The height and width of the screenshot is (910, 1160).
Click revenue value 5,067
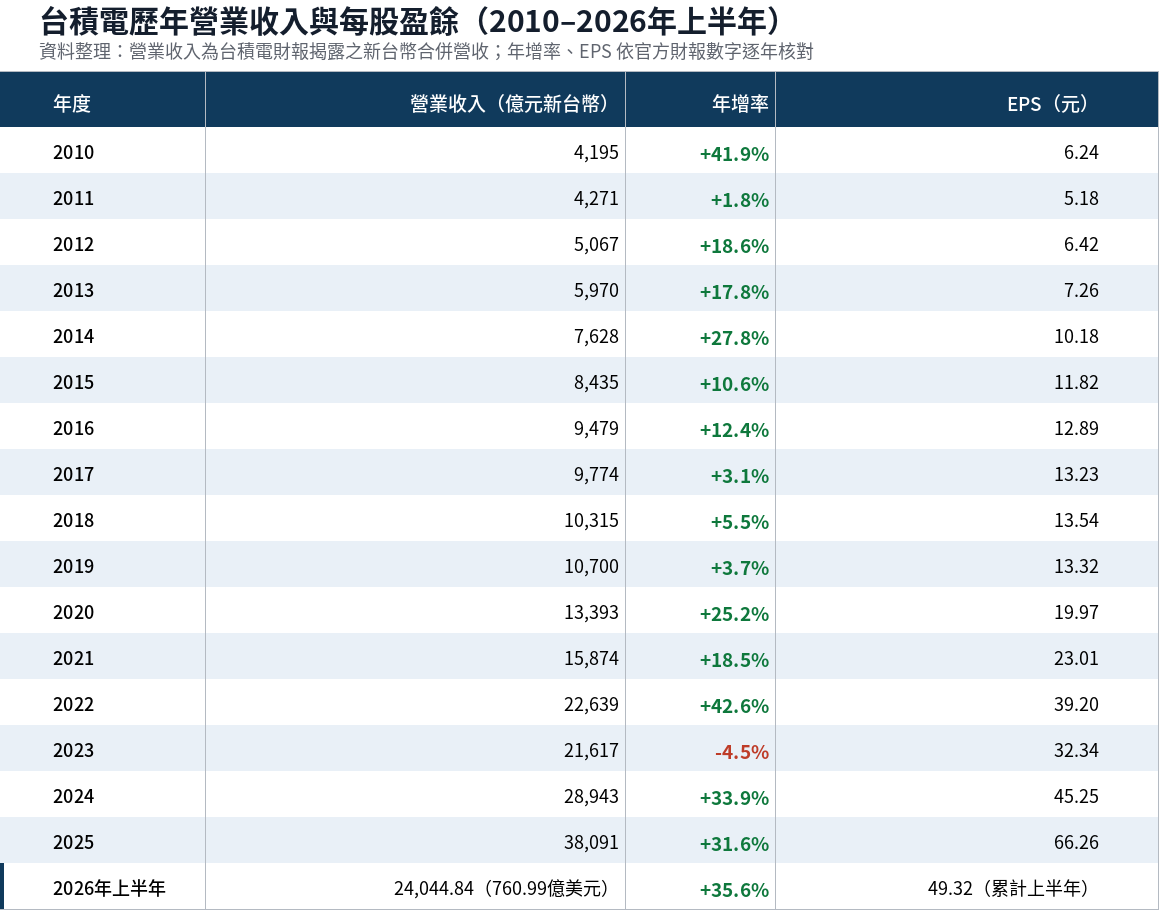tap(596, 244)
